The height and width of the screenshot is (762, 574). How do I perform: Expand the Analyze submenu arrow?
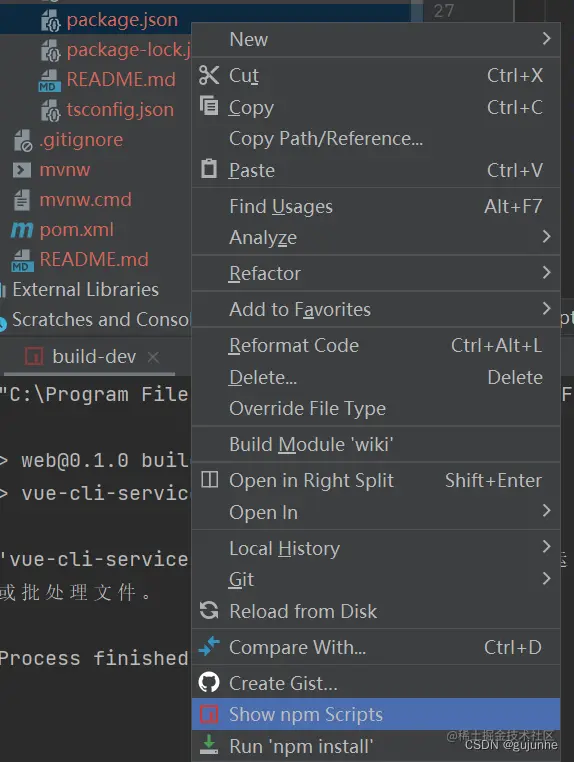[546, 237]
